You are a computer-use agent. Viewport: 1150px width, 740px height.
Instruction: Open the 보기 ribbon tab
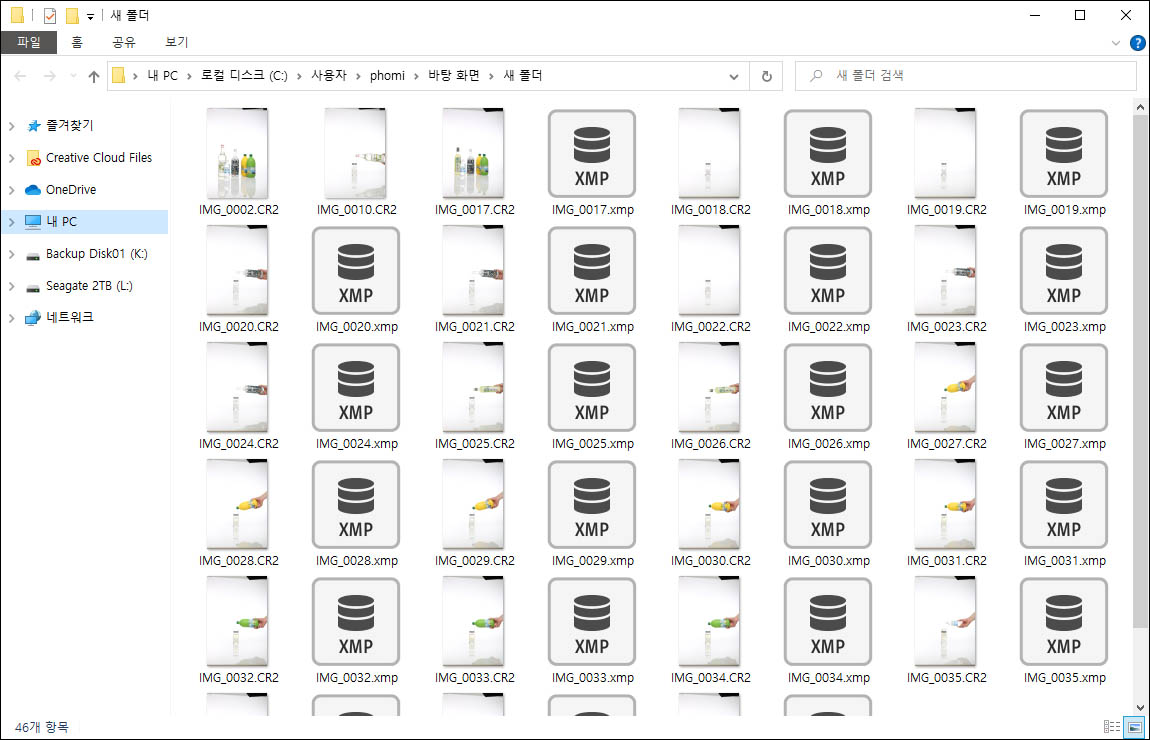177,43
